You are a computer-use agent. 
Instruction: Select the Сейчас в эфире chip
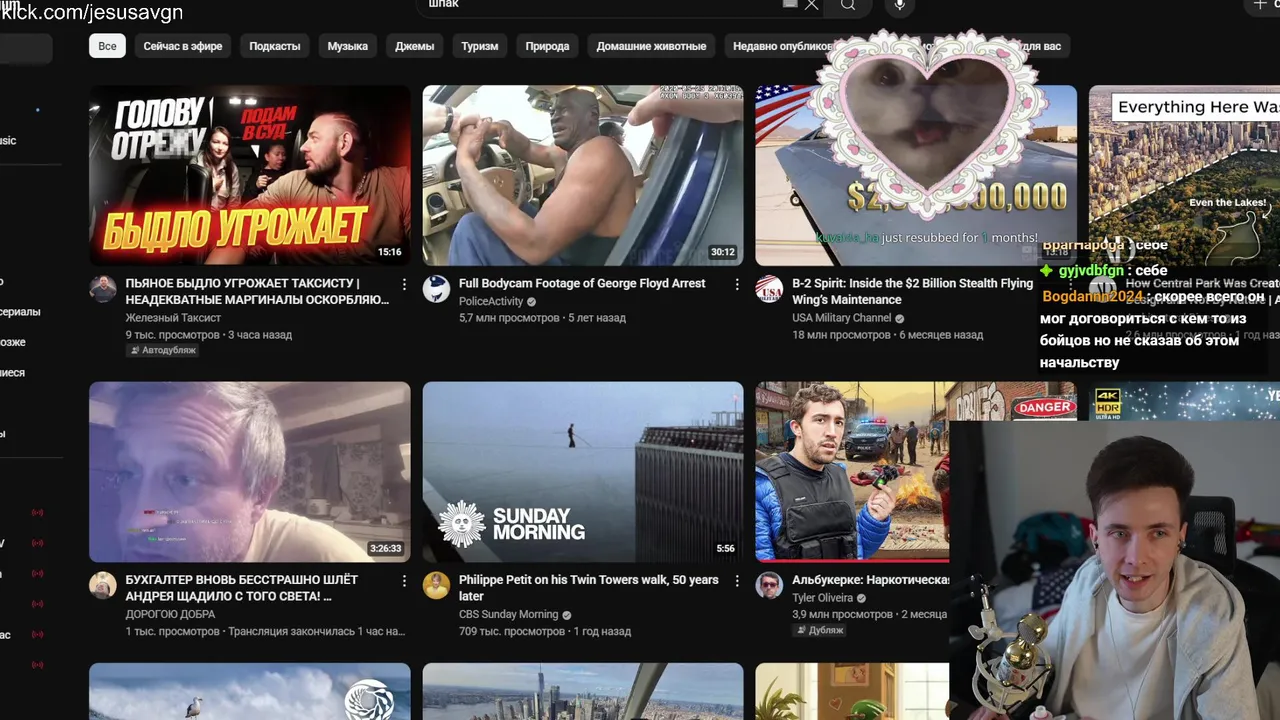[x=183, y=46]
